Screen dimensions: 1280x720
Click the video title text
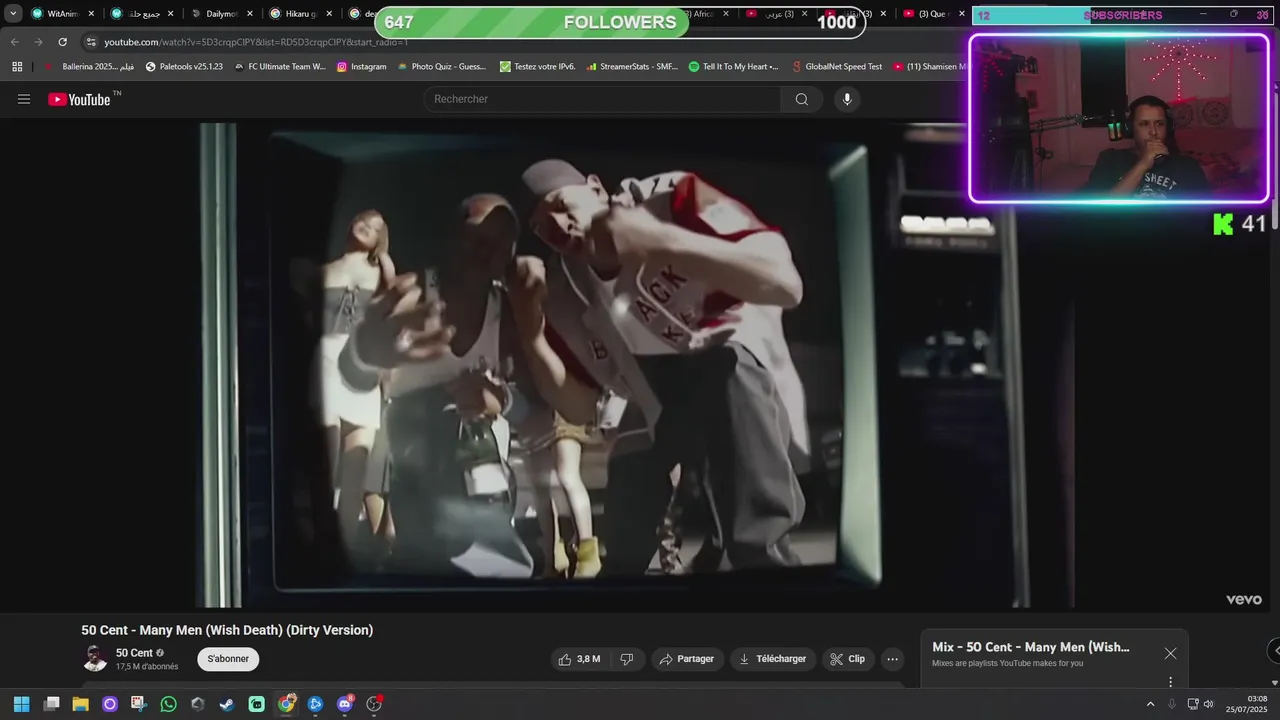point(227,630)
